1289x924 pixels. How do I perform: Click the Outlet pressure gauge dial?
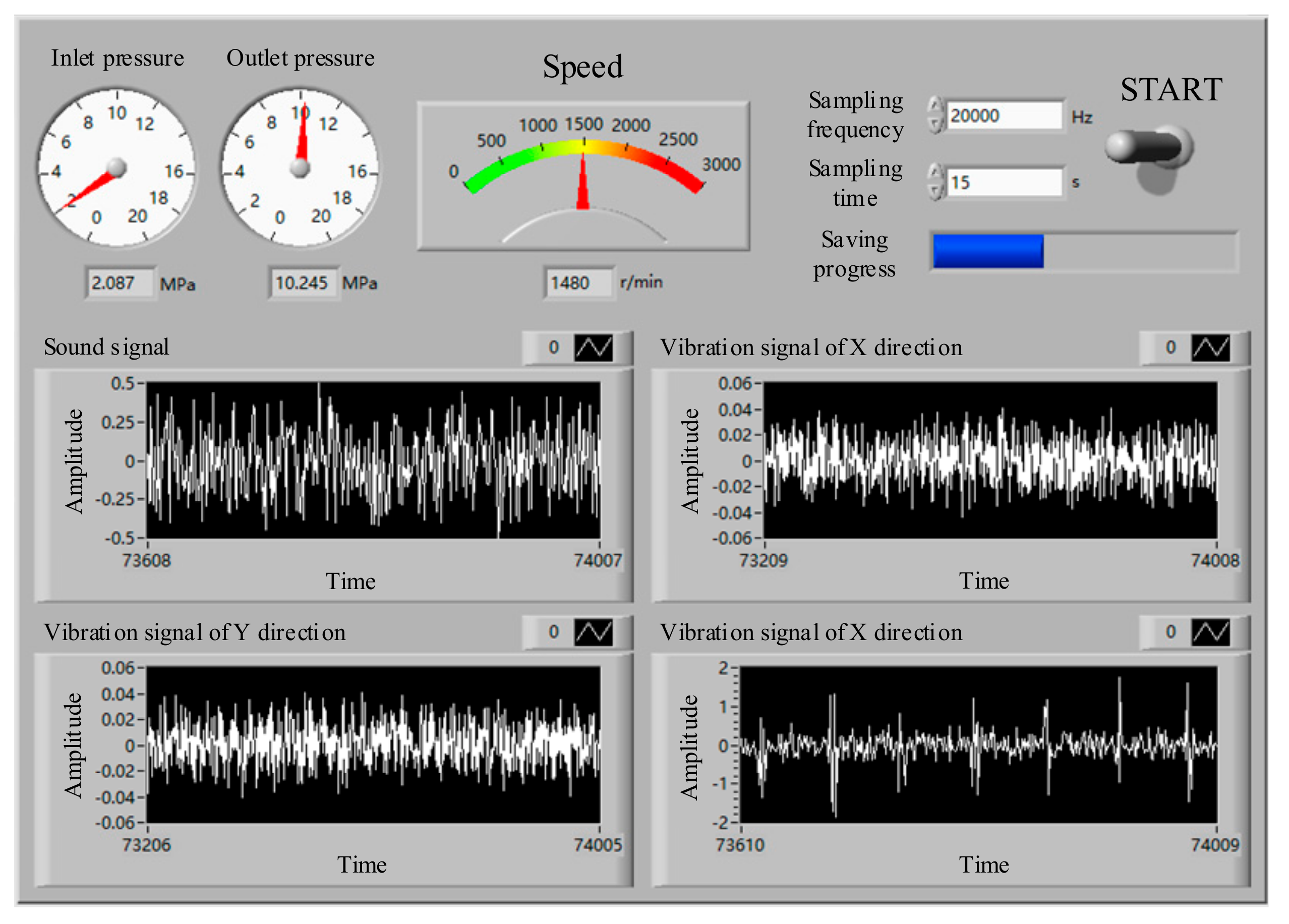pos(300,167)
